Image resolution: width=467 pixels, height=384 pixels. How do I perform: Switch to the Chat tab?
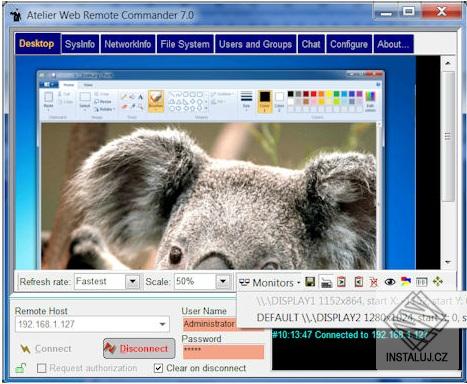(x=311, y=44)
